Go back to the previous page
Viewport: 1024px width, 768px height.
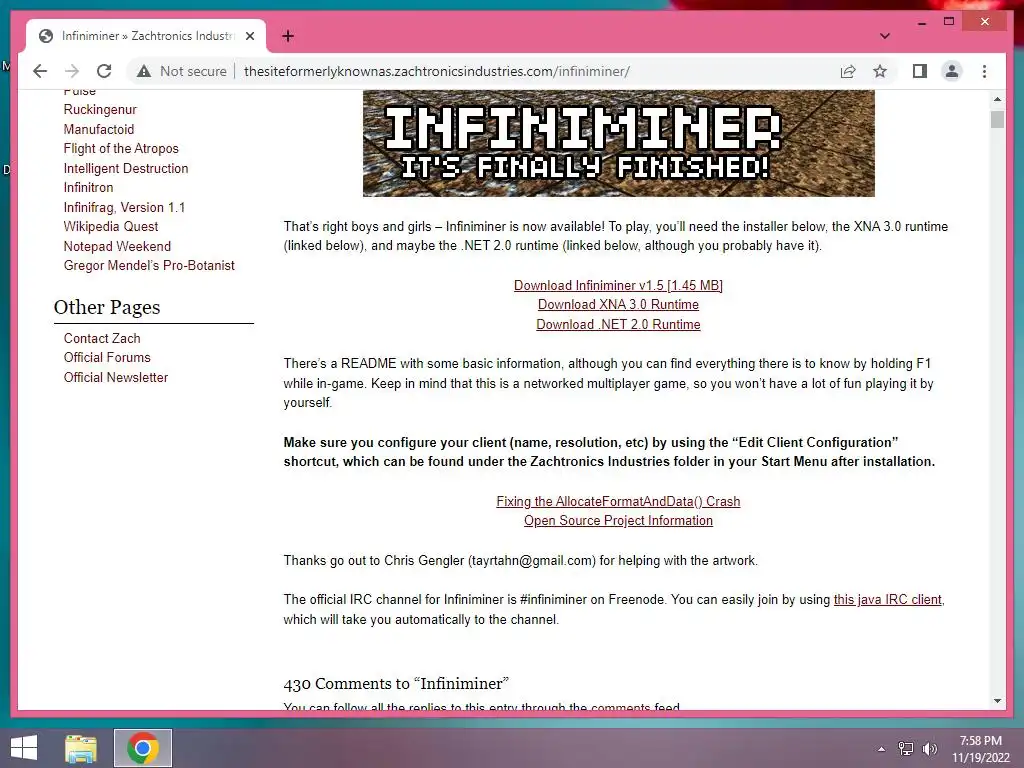tap(40, 71)
